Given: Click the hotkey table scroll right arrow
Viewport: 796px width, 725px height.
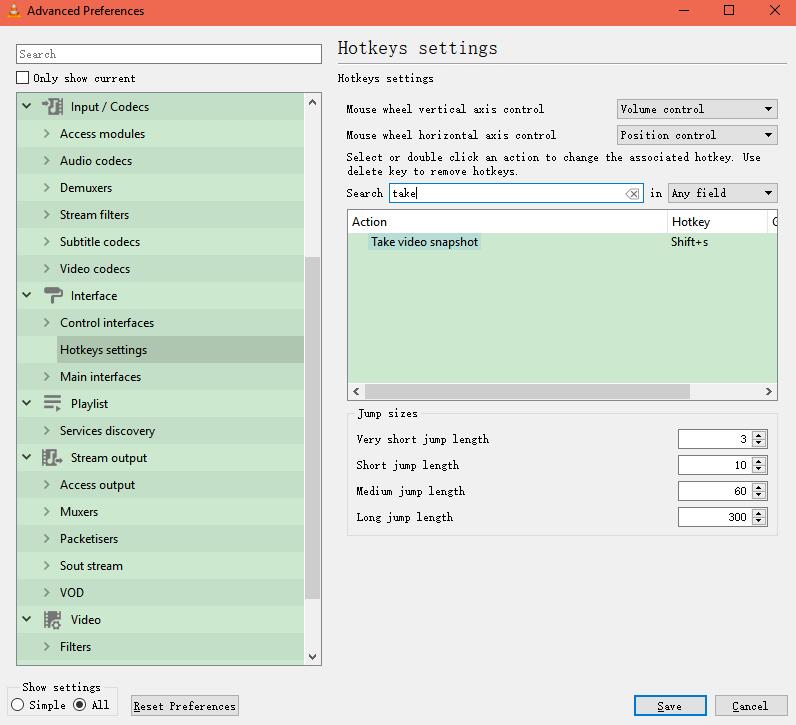Looking at the screenshot, I should pyautogui.click(x=769, y=391).
